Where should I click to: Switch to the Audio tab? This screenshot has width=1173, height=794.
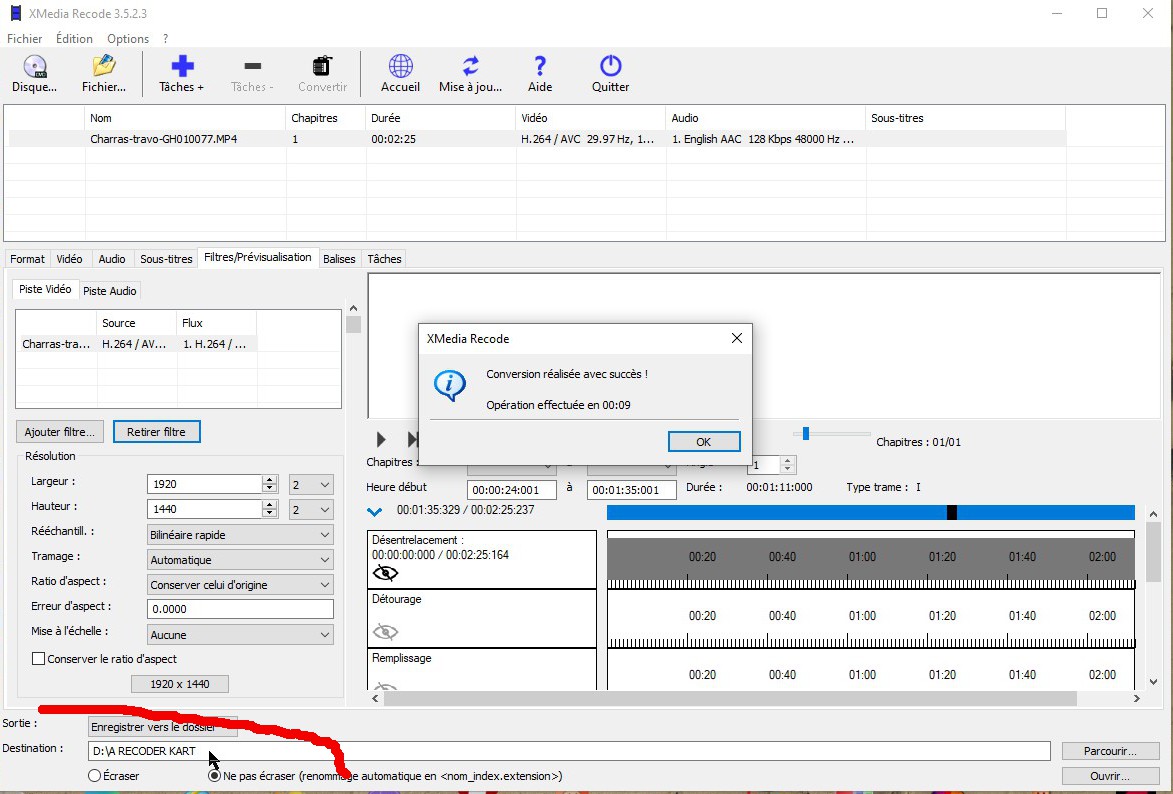pos(112,259)
